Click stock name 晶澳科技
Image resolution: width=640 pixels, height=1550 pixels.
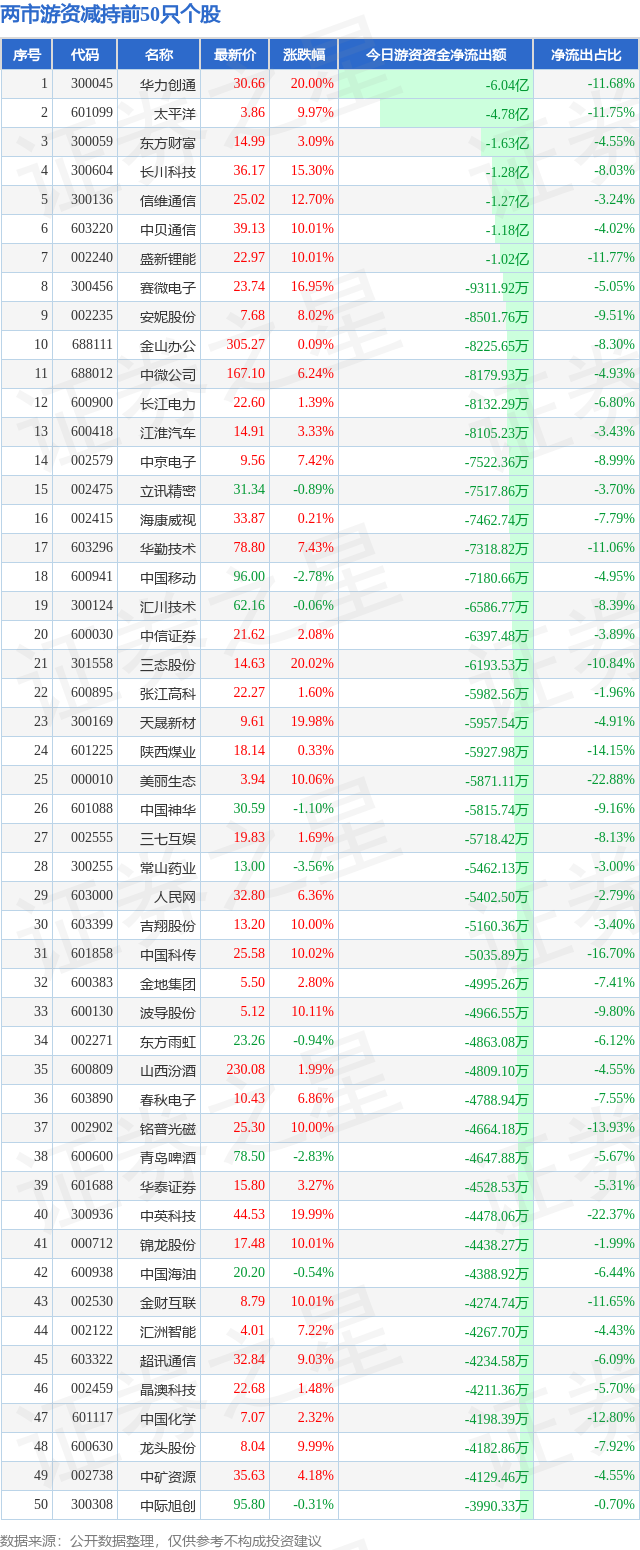169,1389
